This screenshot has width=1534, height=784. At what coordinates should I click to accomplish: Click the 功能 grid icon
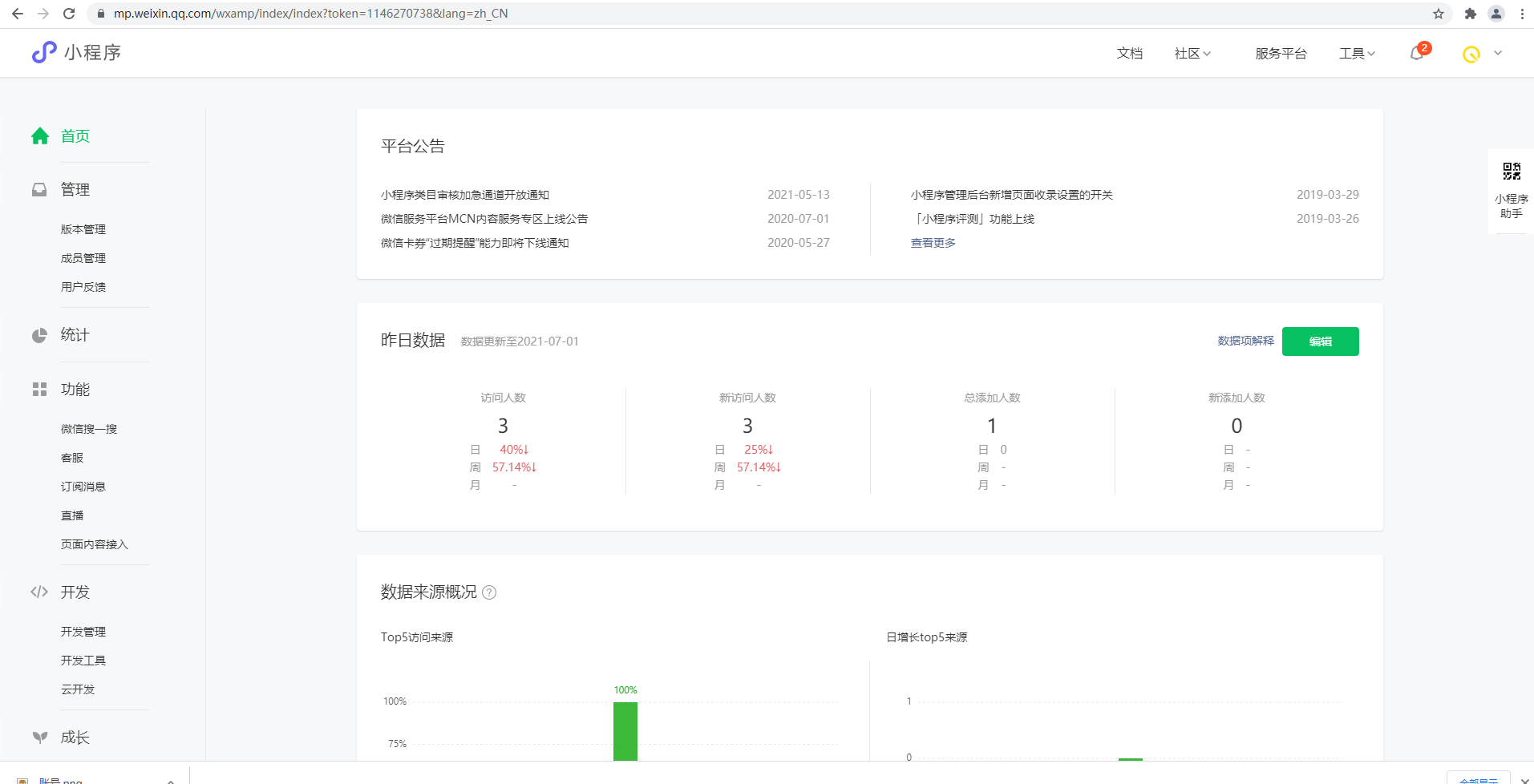(x=39, y=390)
